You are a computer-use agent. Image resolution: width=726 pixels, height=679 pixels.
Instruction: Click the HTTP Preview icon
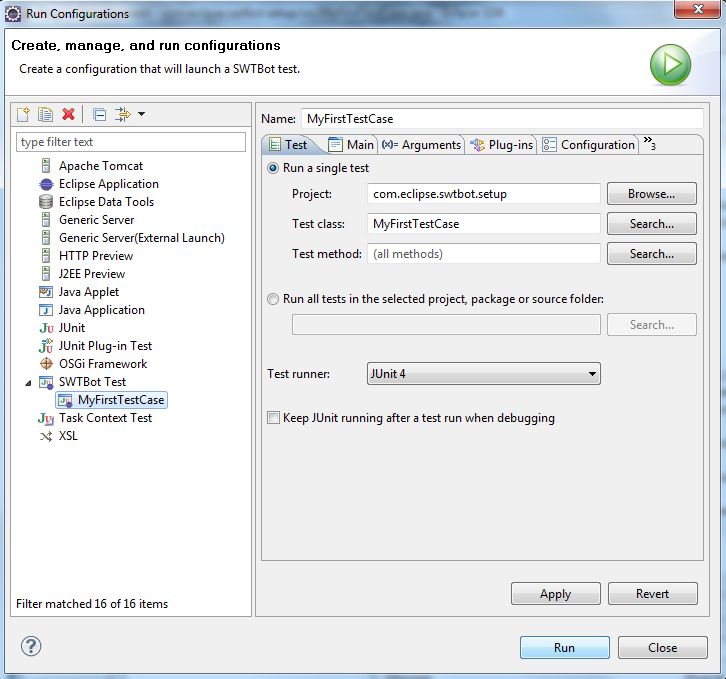tap(46, 256)
